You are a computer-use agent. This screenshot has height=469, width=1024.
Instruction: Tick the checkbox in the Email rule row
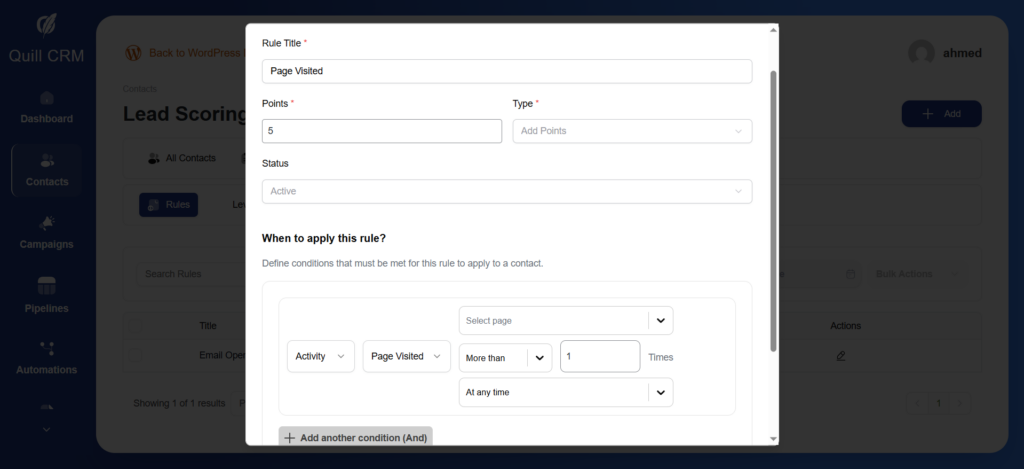pos(134,355)
